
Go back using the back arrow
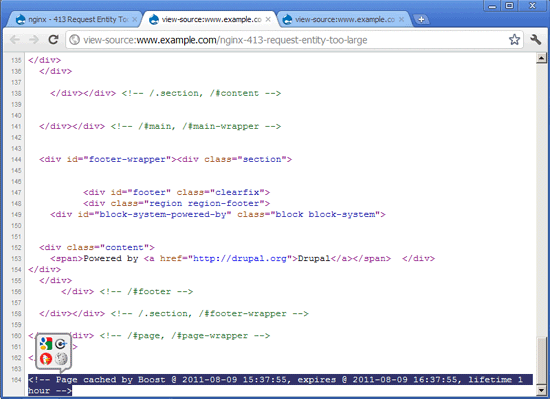coord(15,40)
